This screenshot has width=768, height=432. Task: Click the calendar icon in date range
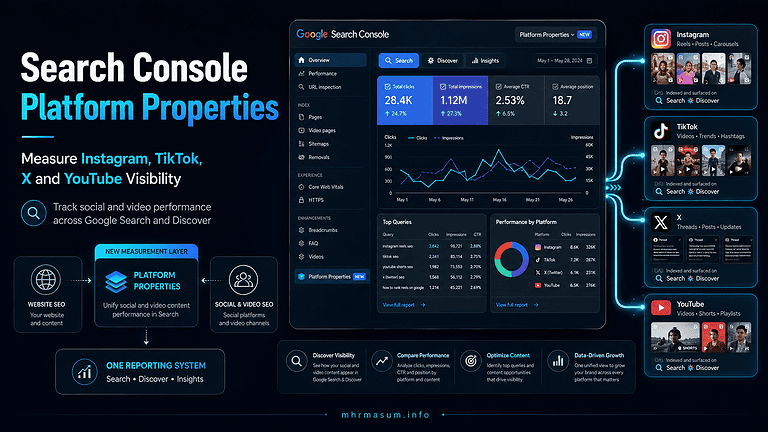(x=589, y=61)
